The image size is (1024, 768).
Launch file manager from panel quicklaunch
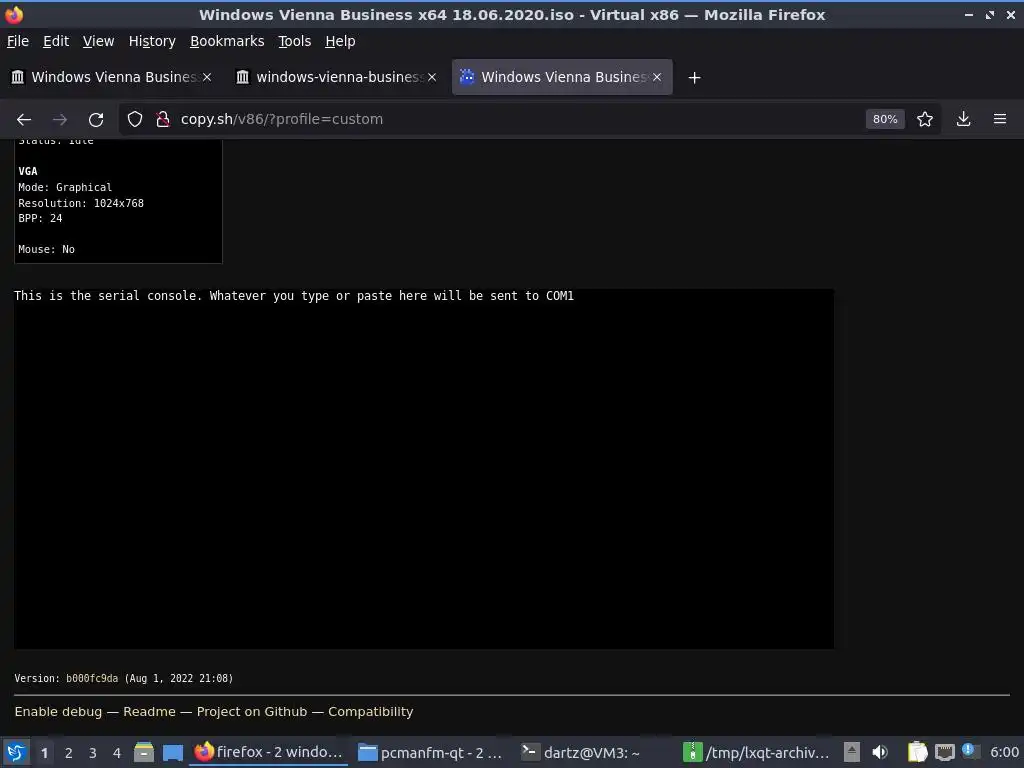pos(144,753)
